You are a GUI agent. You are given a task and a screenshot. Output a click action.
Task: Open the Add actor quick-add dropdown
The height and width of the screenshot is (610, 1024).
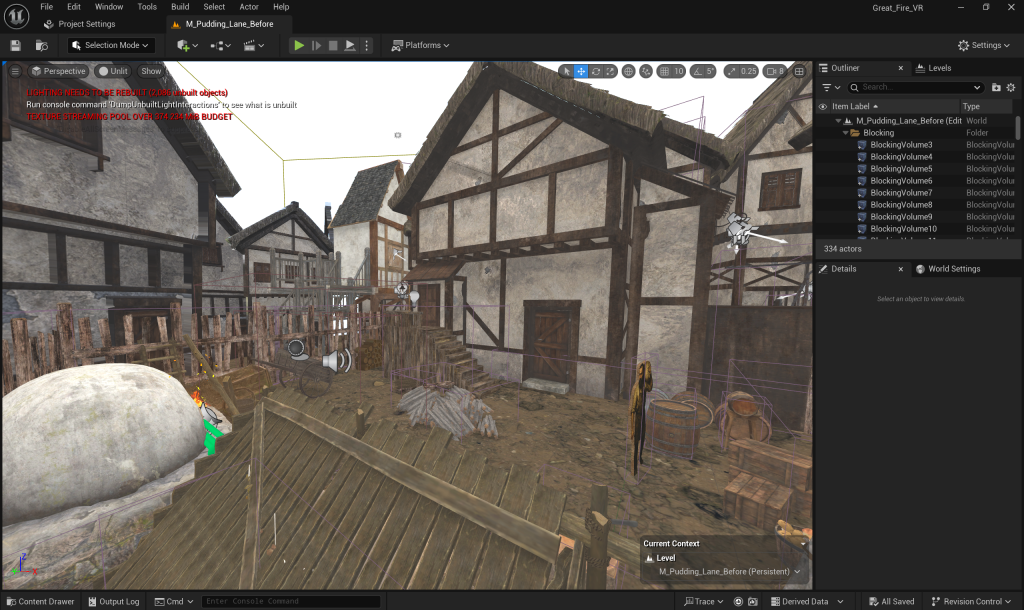tap(187, 46)
